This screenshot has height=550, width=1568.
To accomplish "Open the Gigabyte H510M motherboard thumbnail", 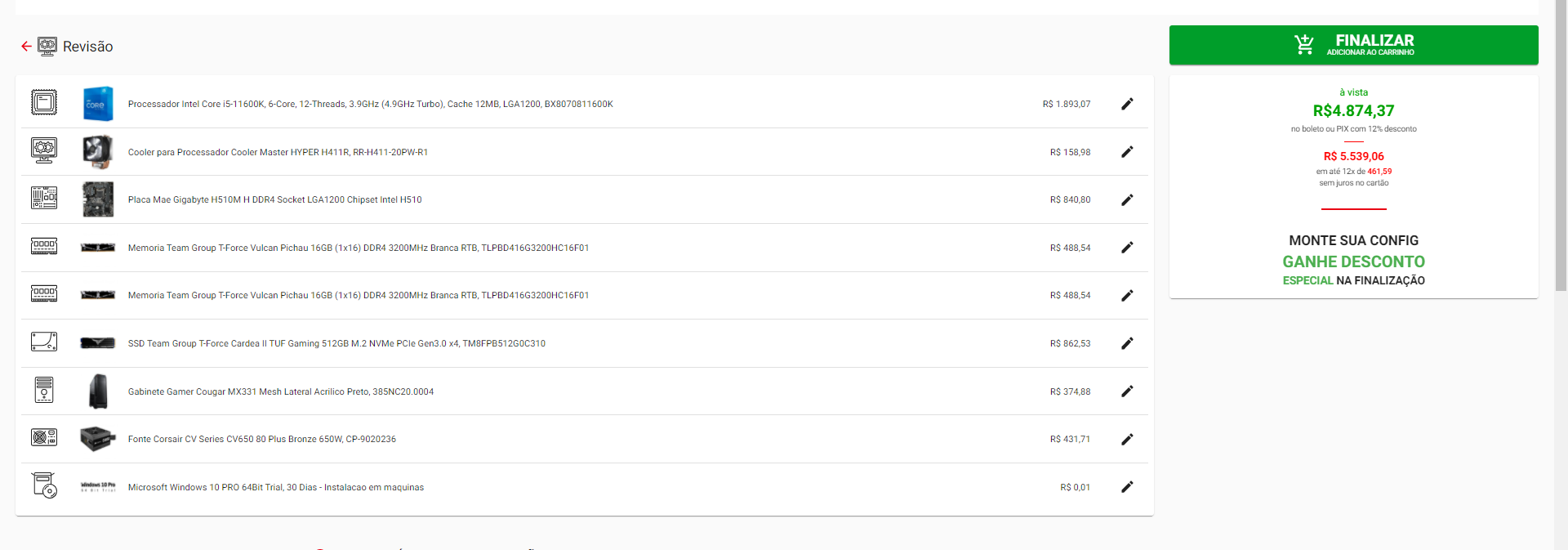I will (98, 199).
